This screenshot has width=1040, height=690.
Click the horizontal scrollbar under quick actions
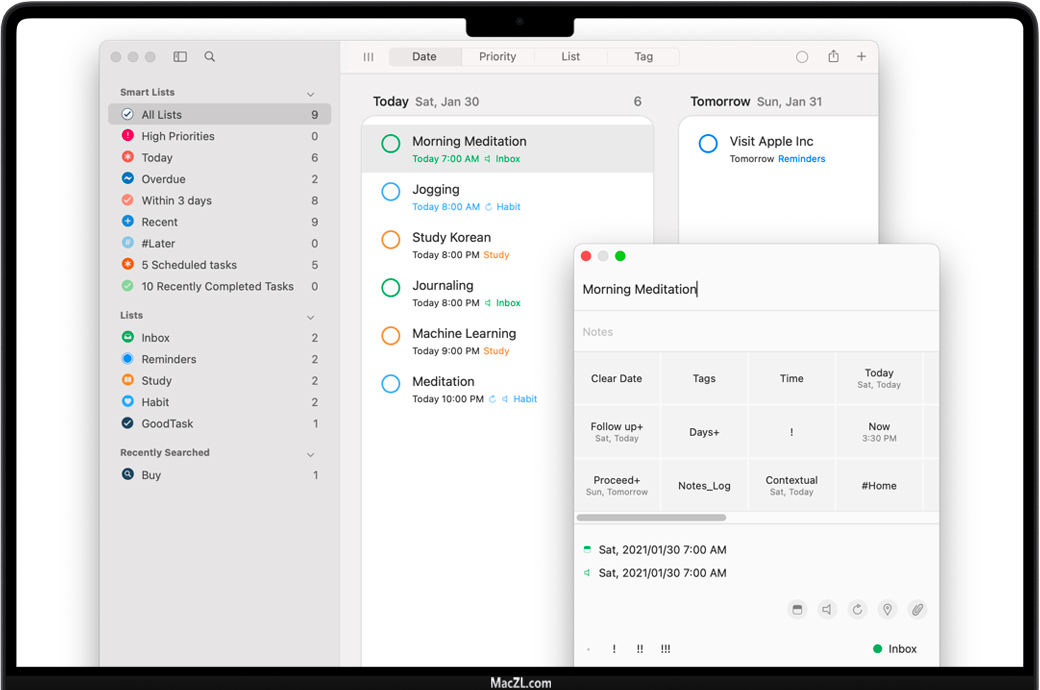click(651, 518)
